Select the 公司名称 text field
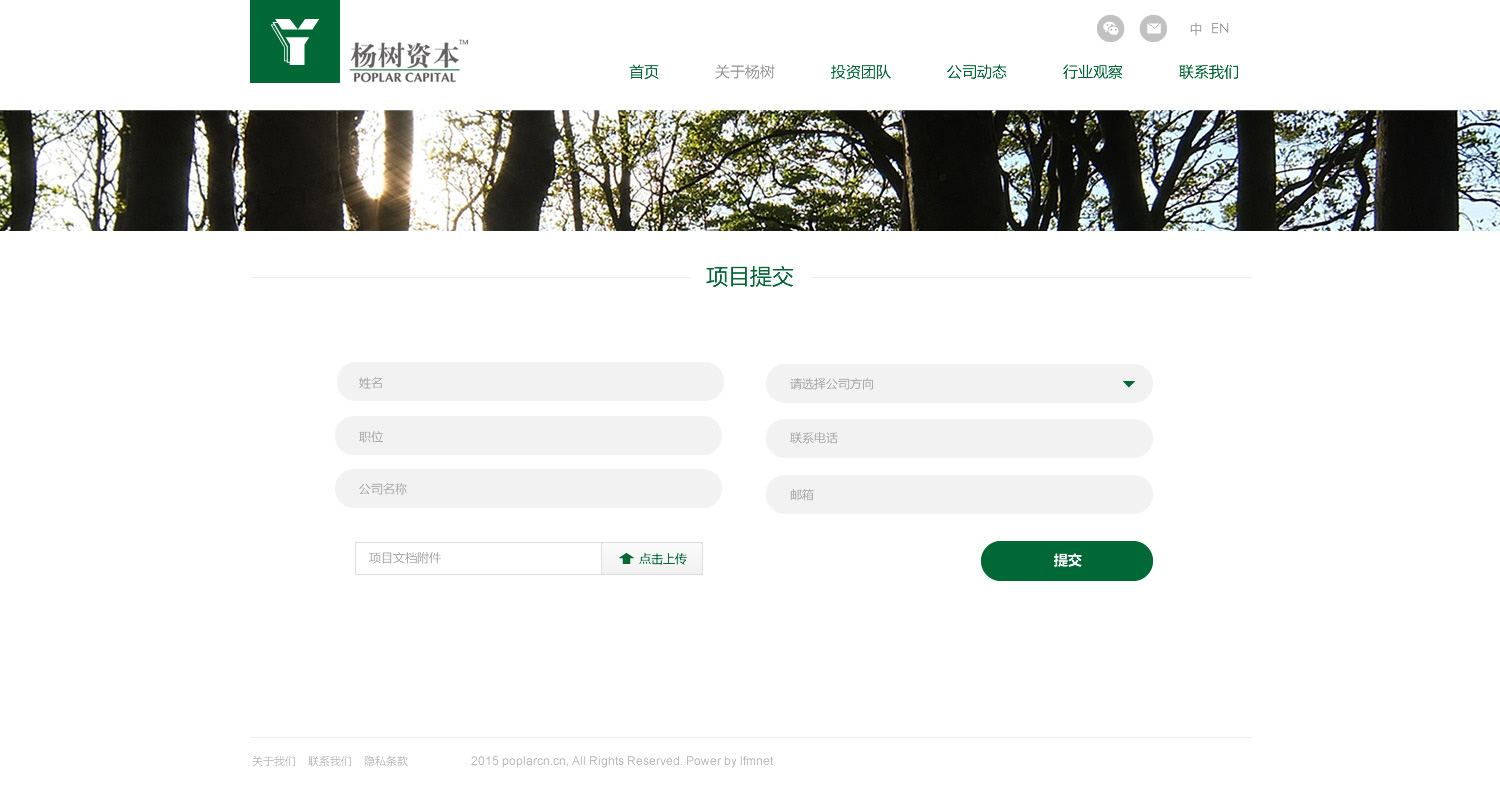Image resolution: width=1500 pixels, height=796 pixels. [528, 489]
